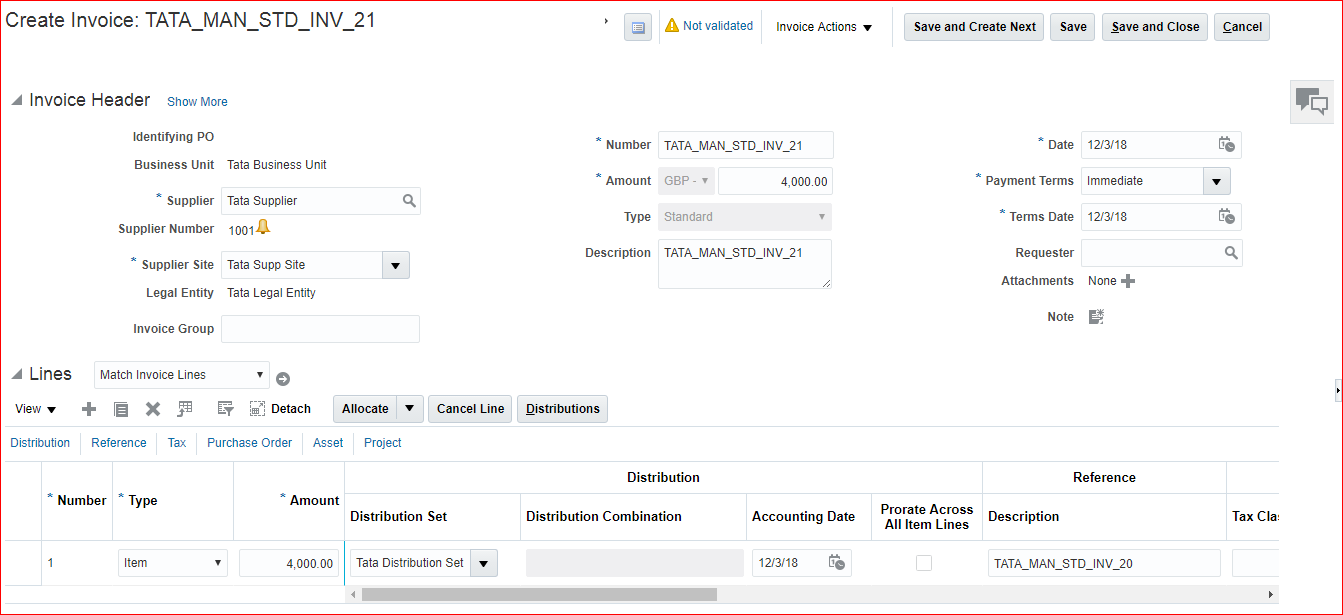
Task: Collapse the Invoice Header section
Action: [16, 101]
